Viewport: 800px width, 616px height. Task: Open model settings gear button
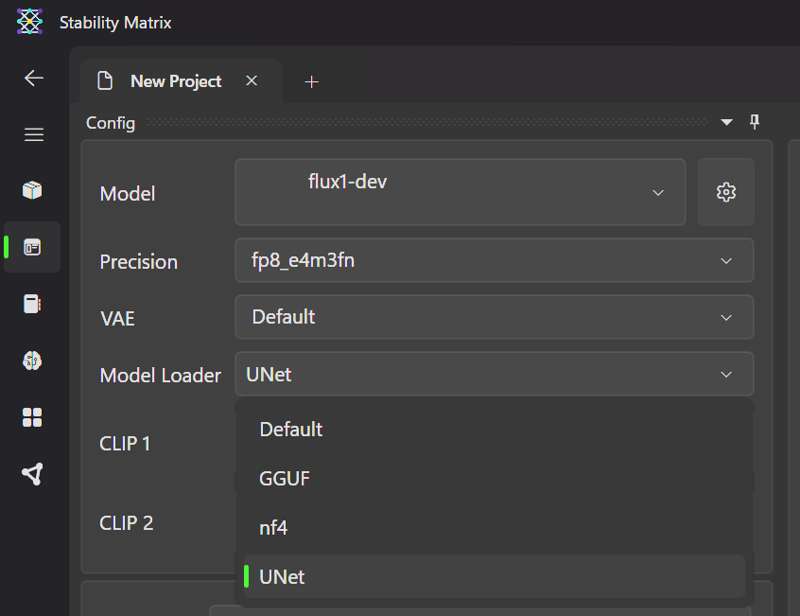coord(726,192)
